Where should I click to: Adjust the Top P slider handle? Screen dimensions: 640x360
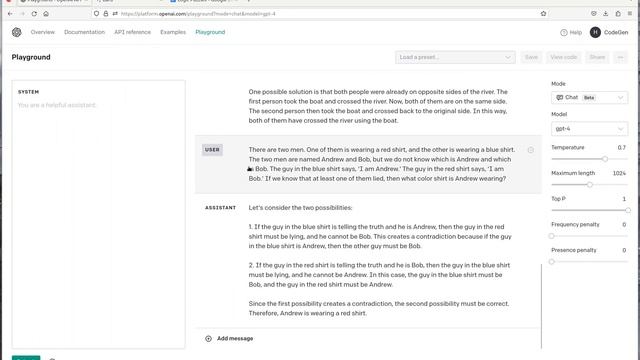click(628, 210)
